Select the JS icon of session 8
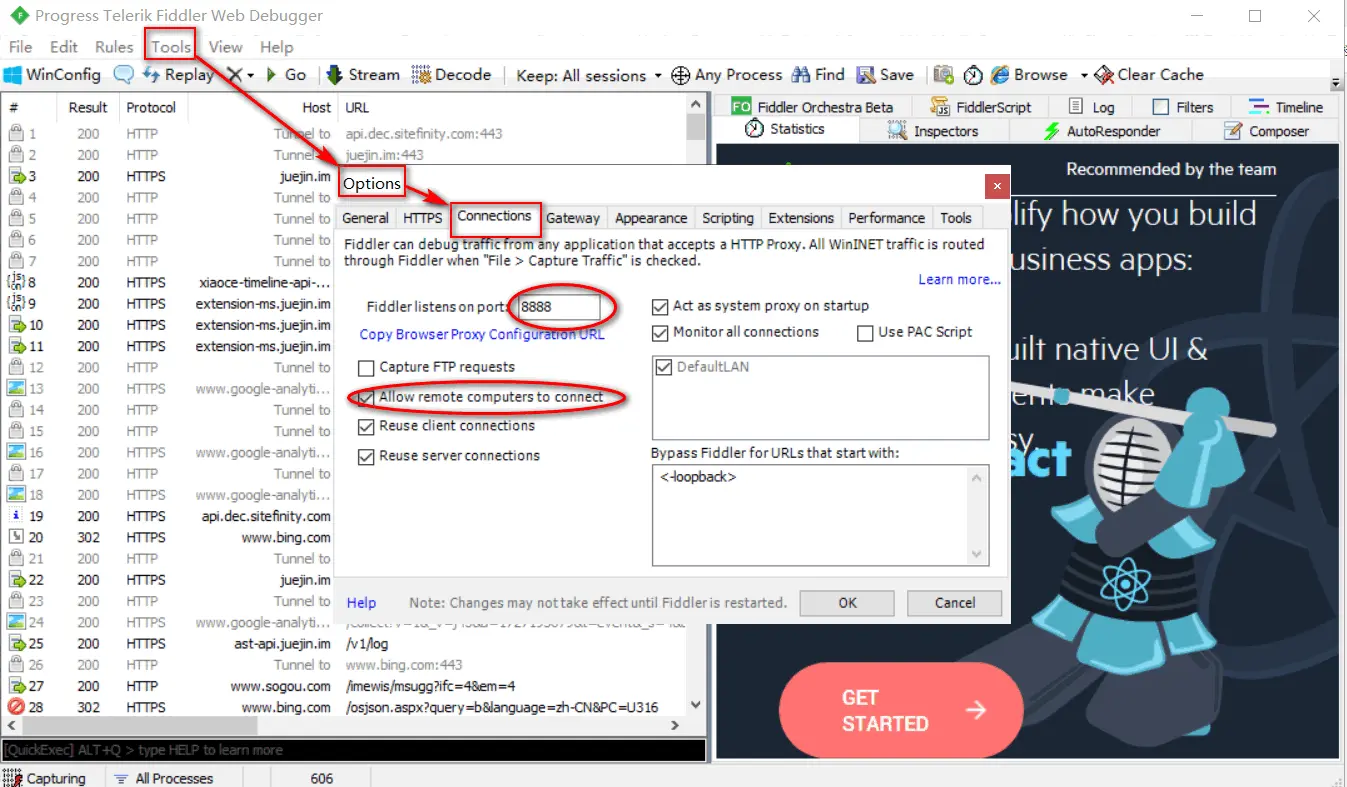The image size is (1347, 787). tap(17, 282)
